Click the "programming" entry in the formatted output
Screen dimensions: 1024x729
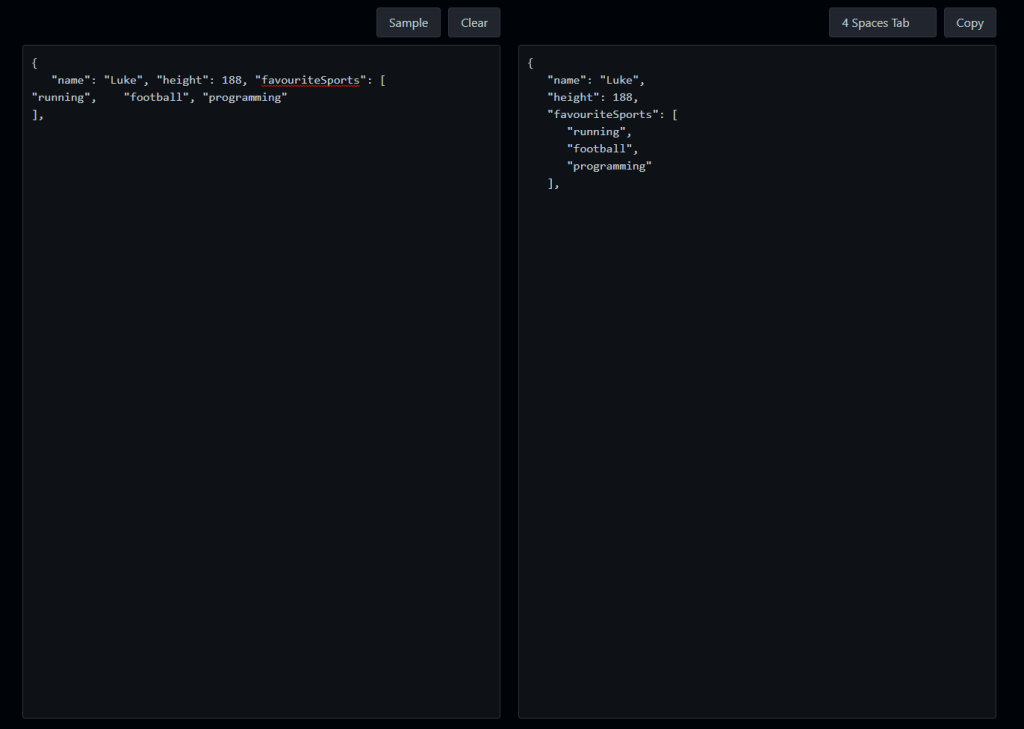(x=608, y=165)
